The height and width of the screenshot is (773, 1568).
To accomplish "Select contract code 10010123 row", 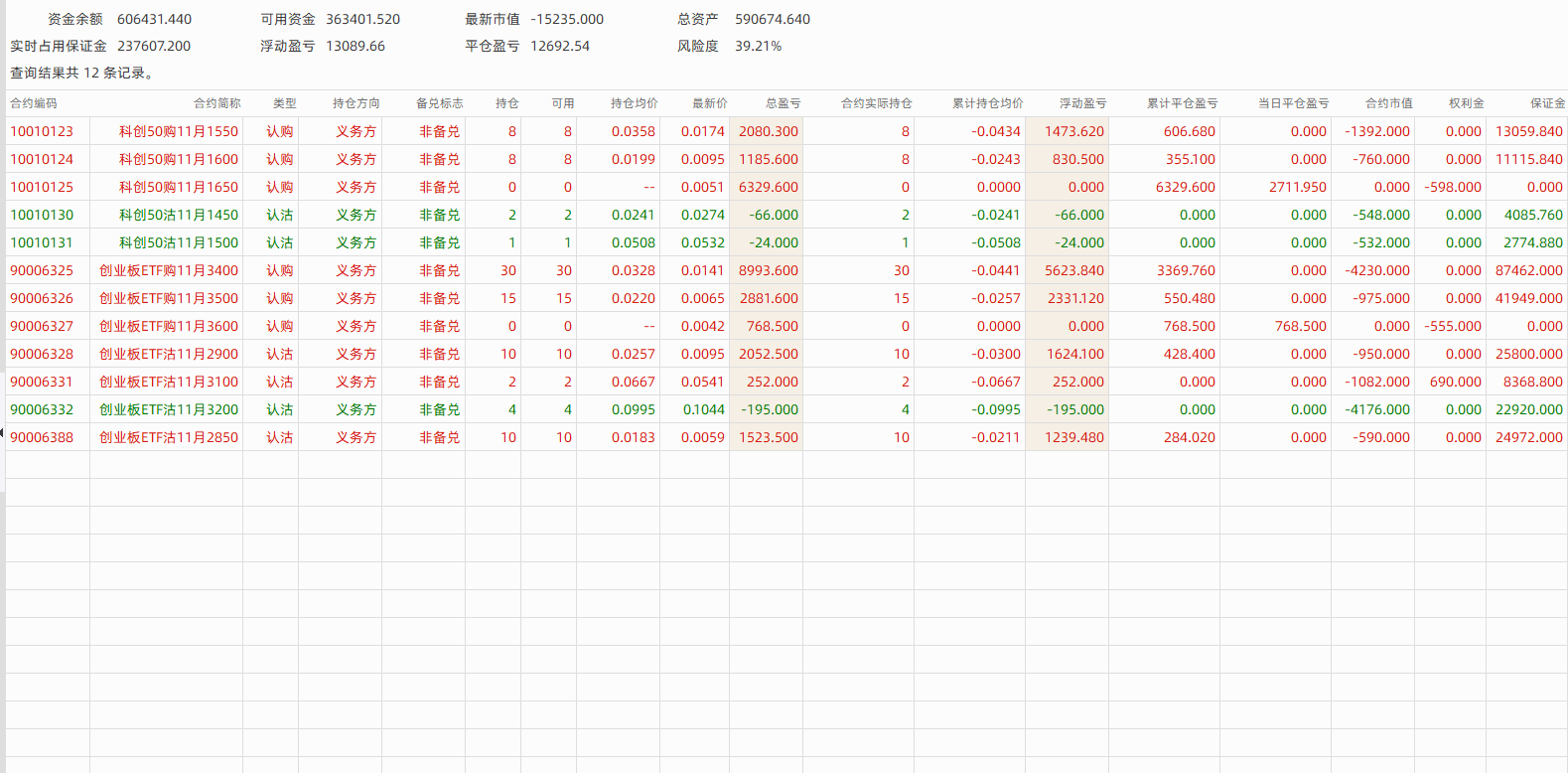I will [42, 131].
